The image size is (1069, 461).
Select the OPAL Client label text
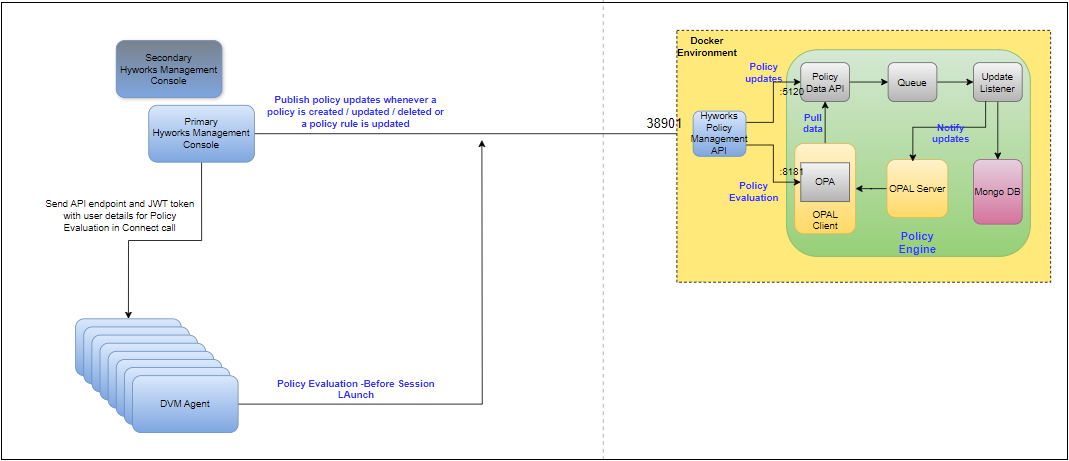(824, 219)
